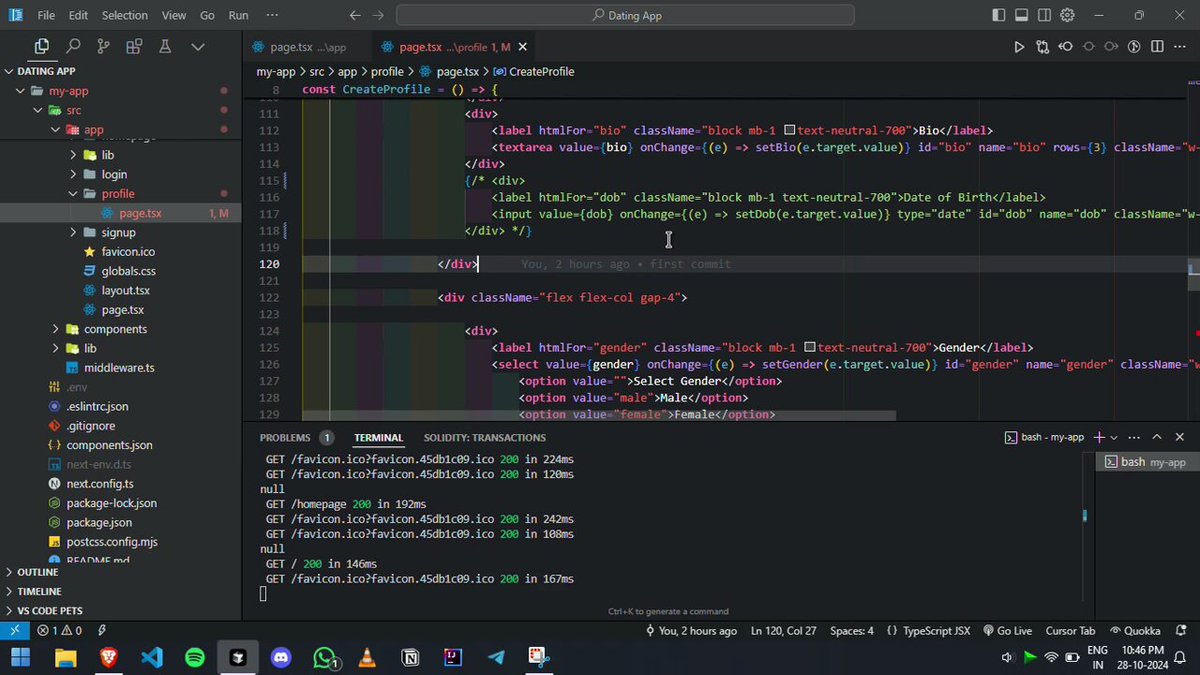
Task: Collapse the my-app folder
Action: 120,91
